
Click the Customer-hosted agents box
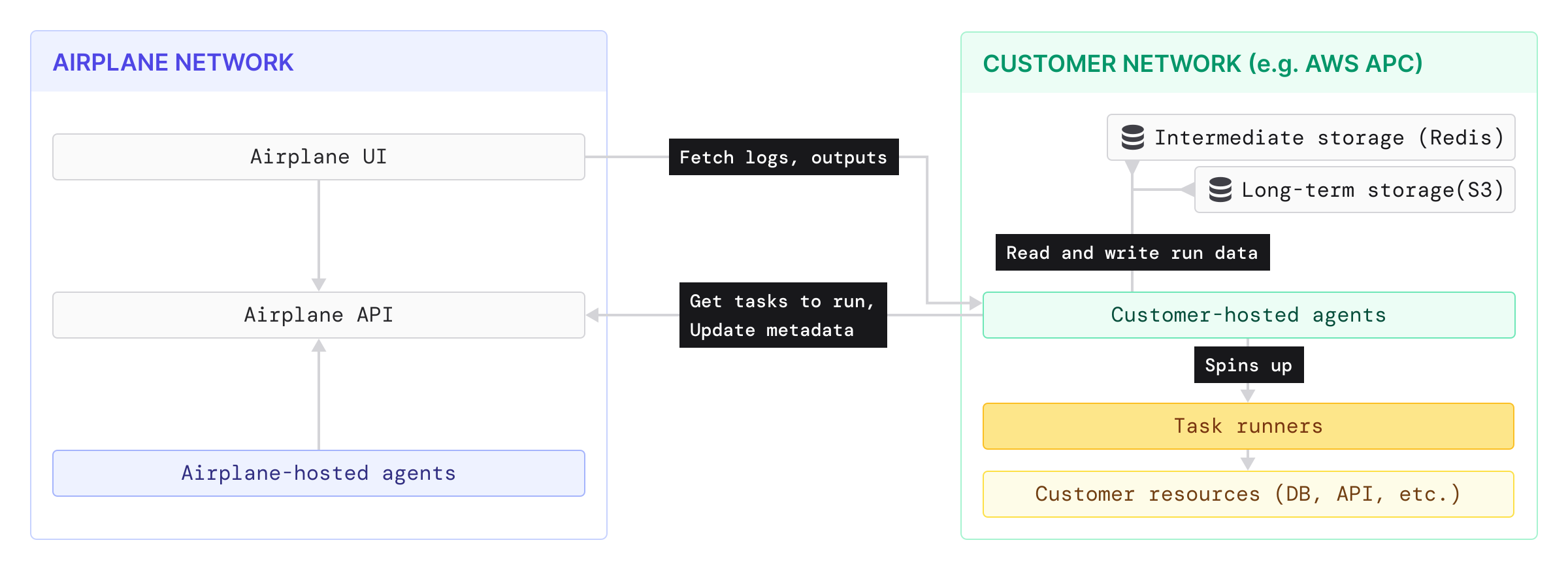tap(1249, 315)
